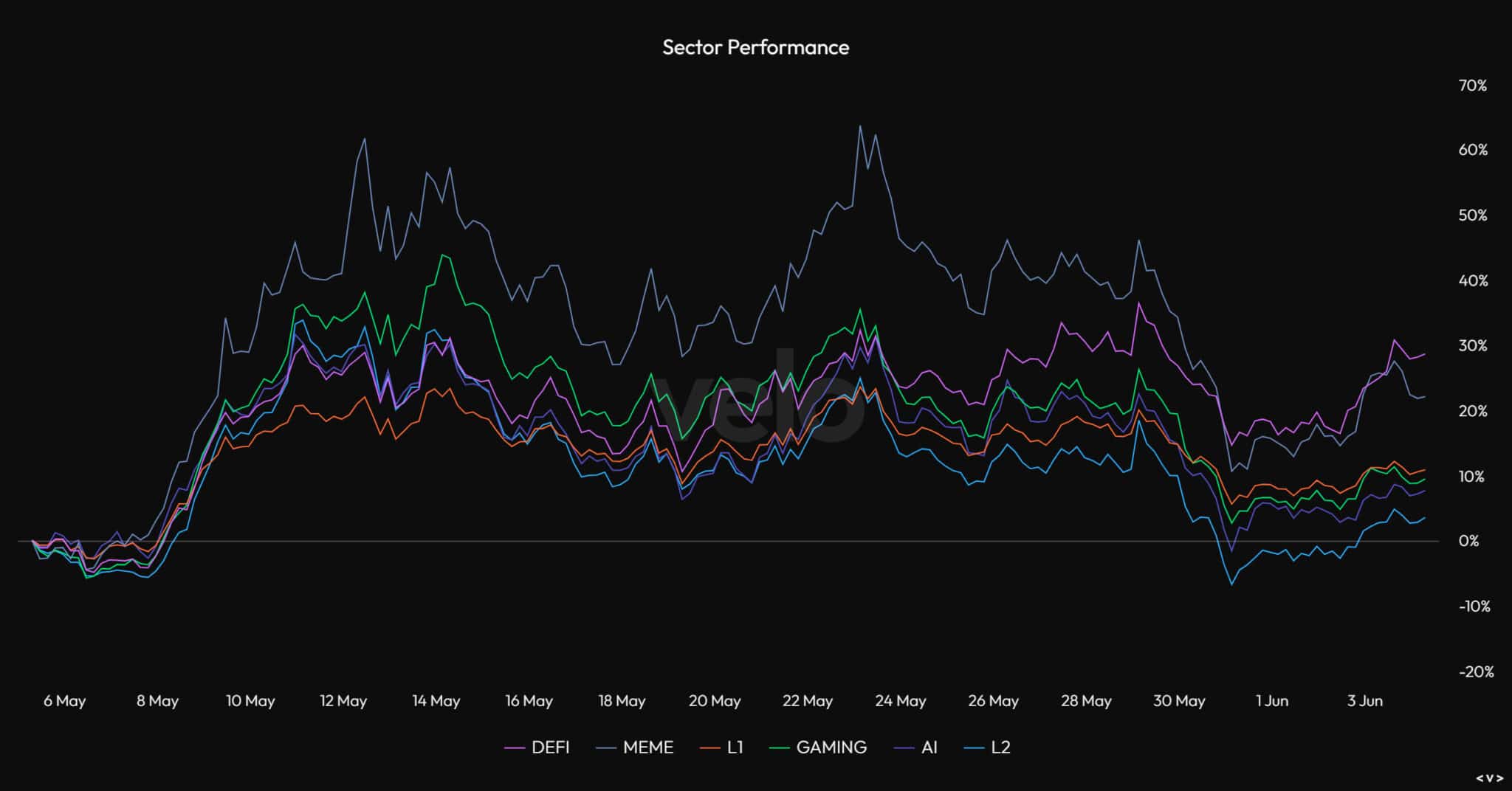The height and width of the screenshot is (791, 1512).
Task: Select the 1 Jun x-axis date
Action: click(x=1271, y=701)
